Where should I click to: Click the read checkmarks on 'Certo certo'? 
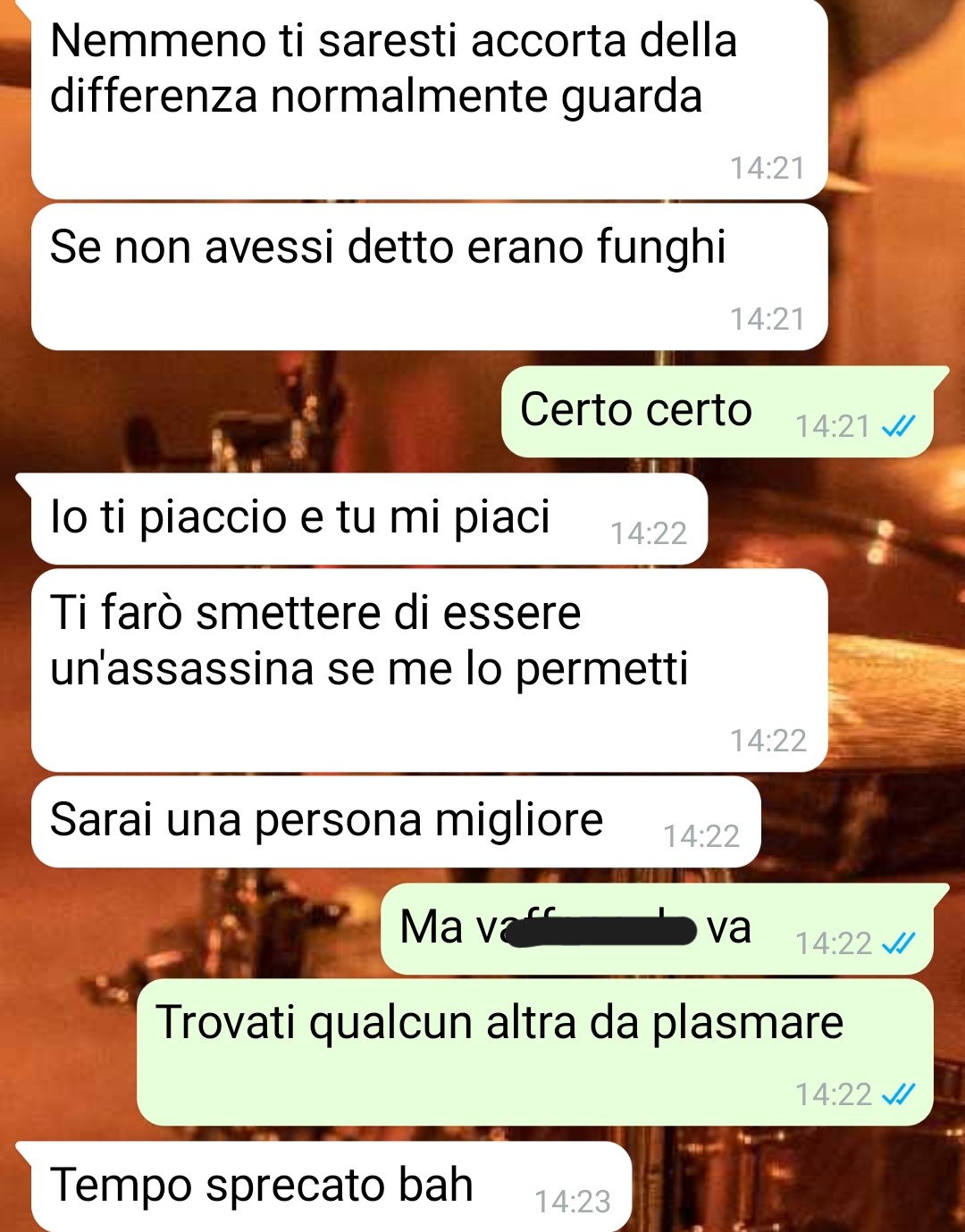pos(898,427)
